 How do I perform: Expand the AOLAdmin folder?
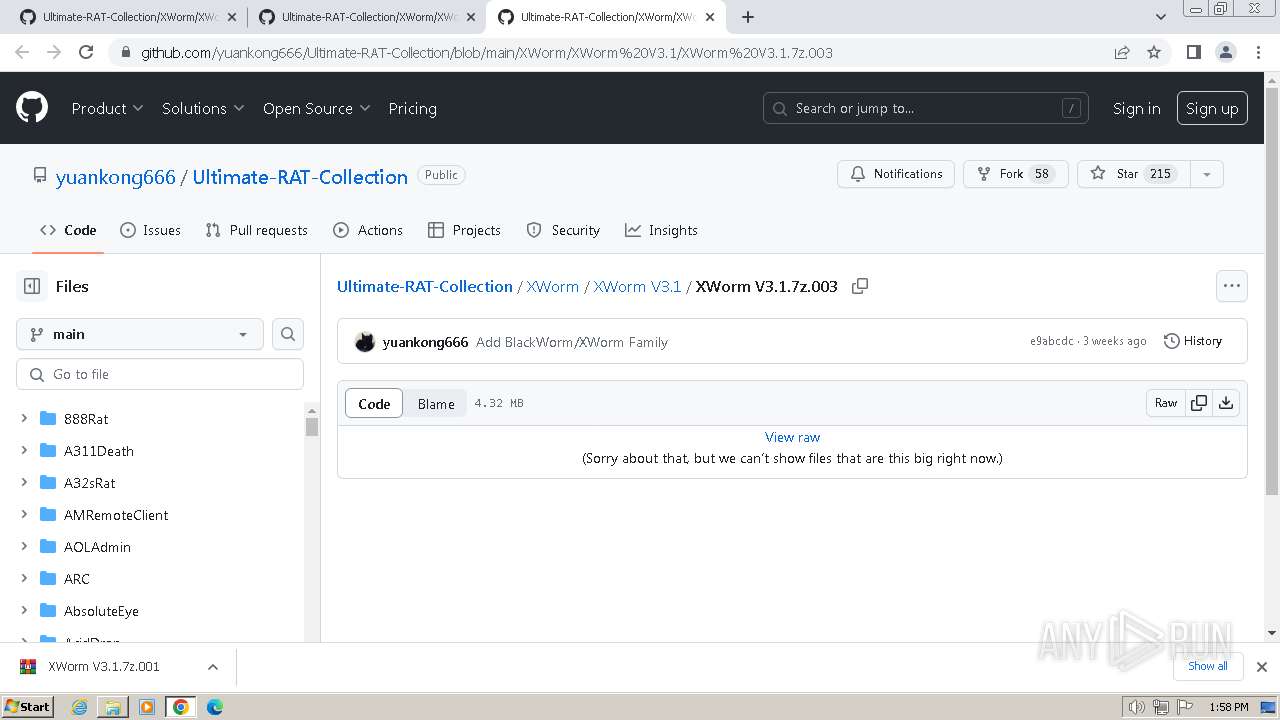24,547
